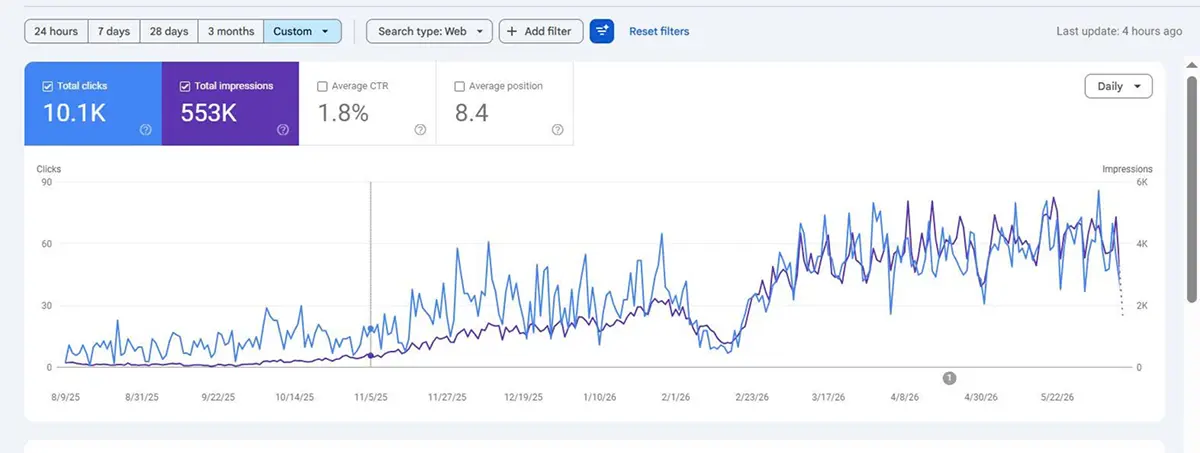1200x453 pixels.
Task: Choose the 3 months date range
Action: coord(231,31)
